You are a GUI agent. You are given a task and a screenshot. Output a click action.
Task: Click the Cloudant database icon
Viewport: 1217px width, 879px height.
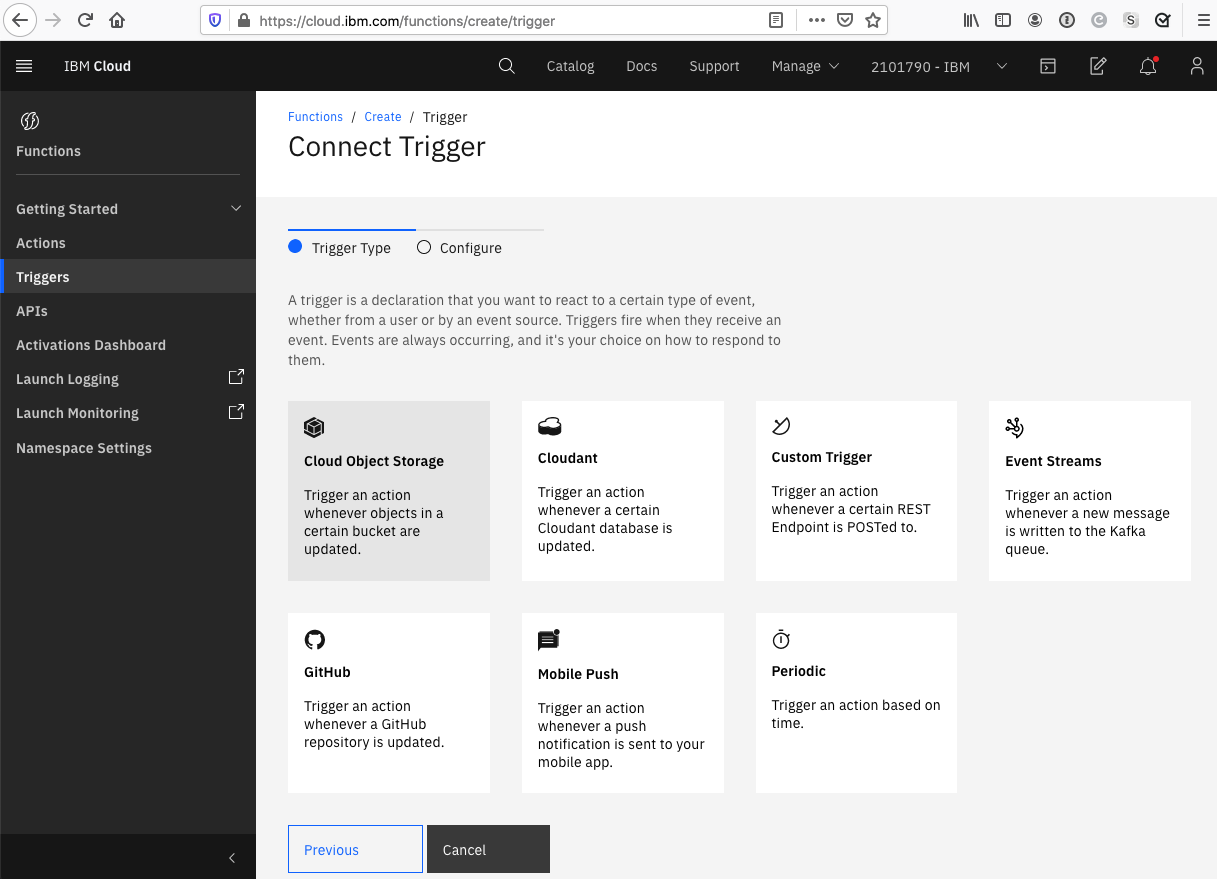549,427
